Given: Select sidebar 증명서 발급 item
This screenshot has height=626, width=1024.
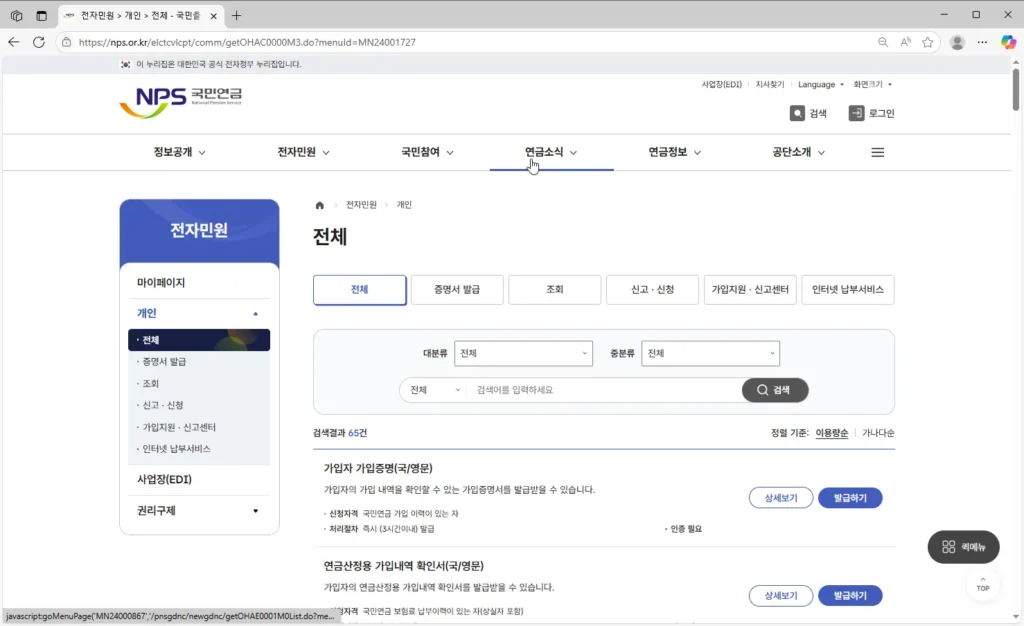Looking at the screenshot, I should [x=164, y=362].
